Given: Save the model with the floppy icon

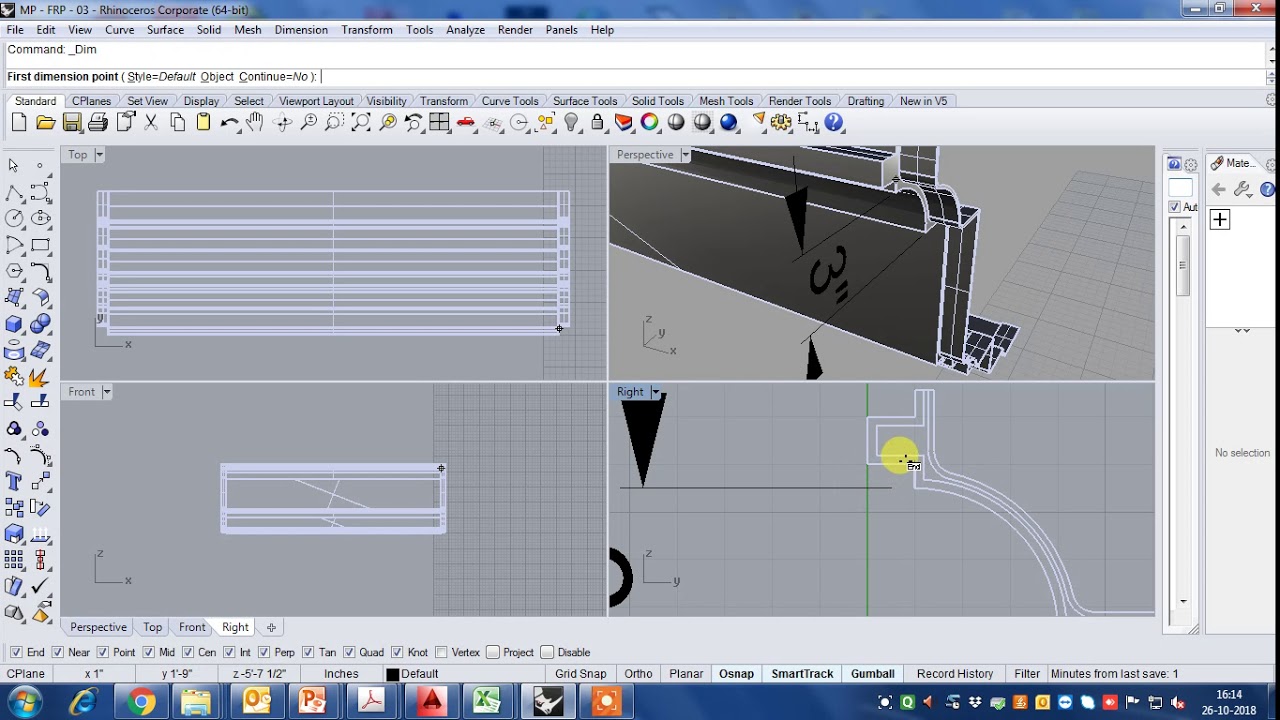Looking at the screenshot, I should (x=72, y=123).
